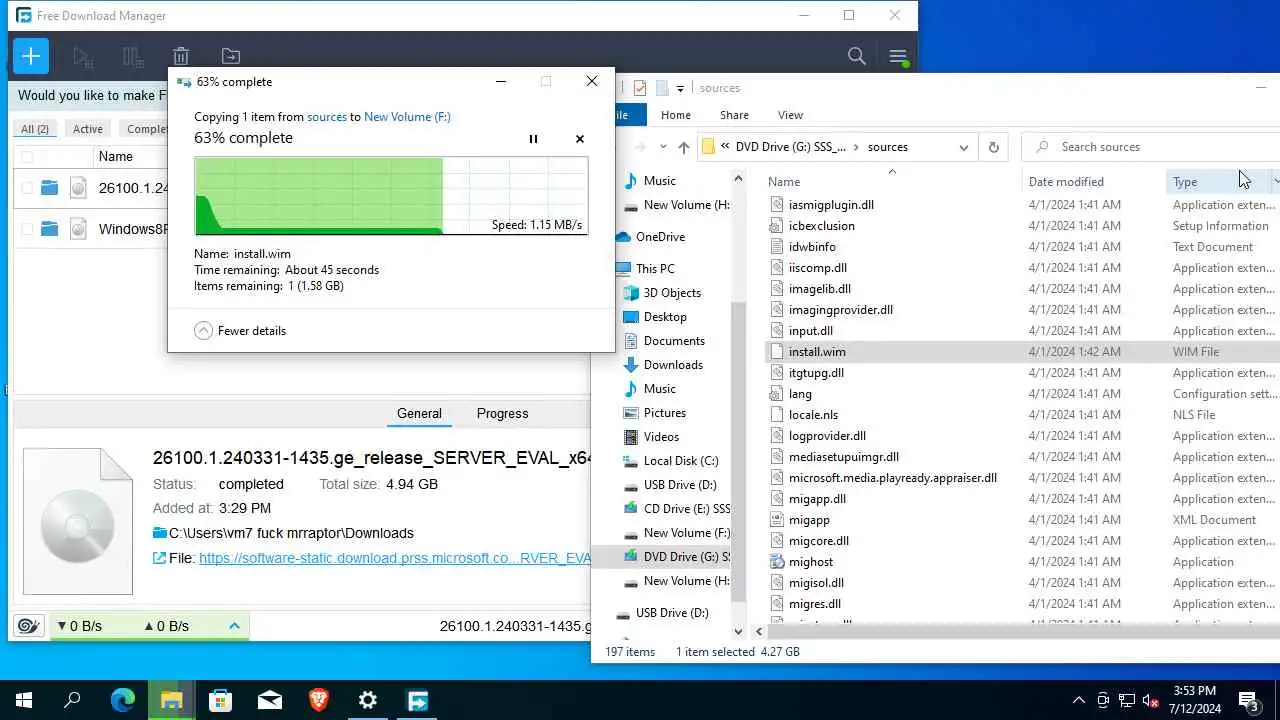Expand the speed panel up-arrow chevron
Viewport: 1280px width, 720px height.
(234, 626)
